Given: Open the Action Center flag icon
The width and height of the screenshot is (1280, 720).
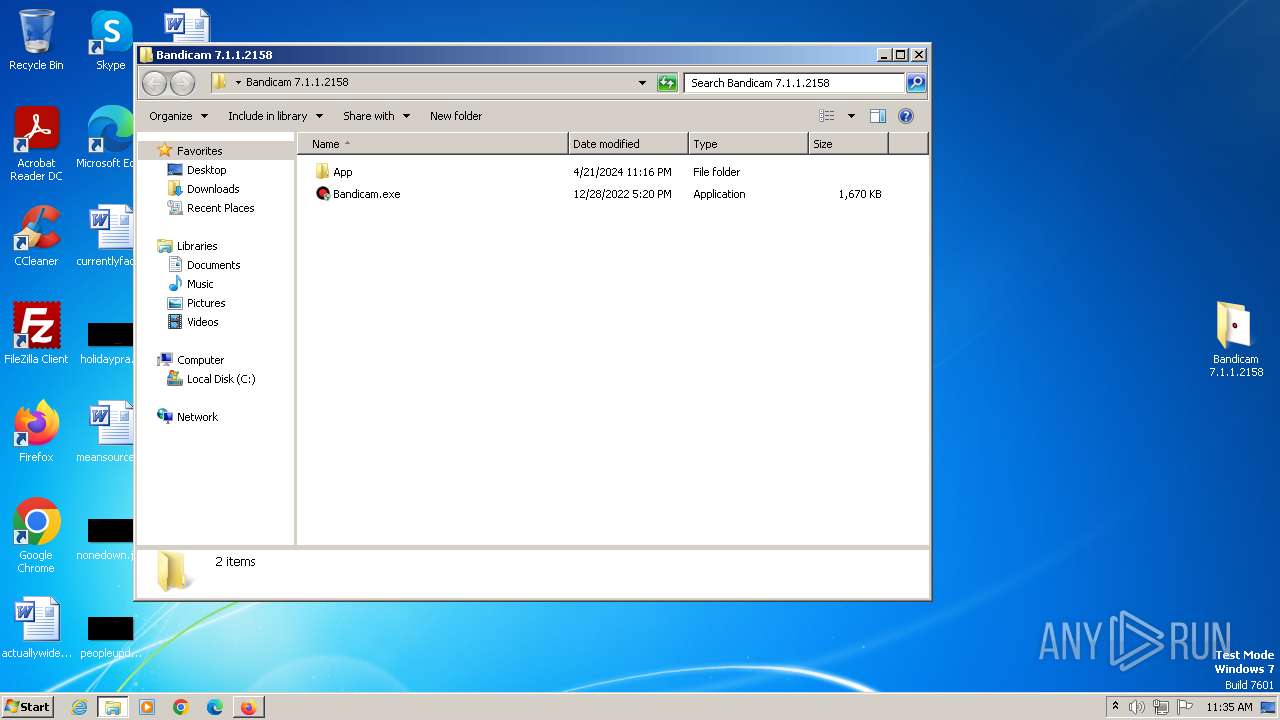Looking at the screenshot, I should (x=1185, y=707).
